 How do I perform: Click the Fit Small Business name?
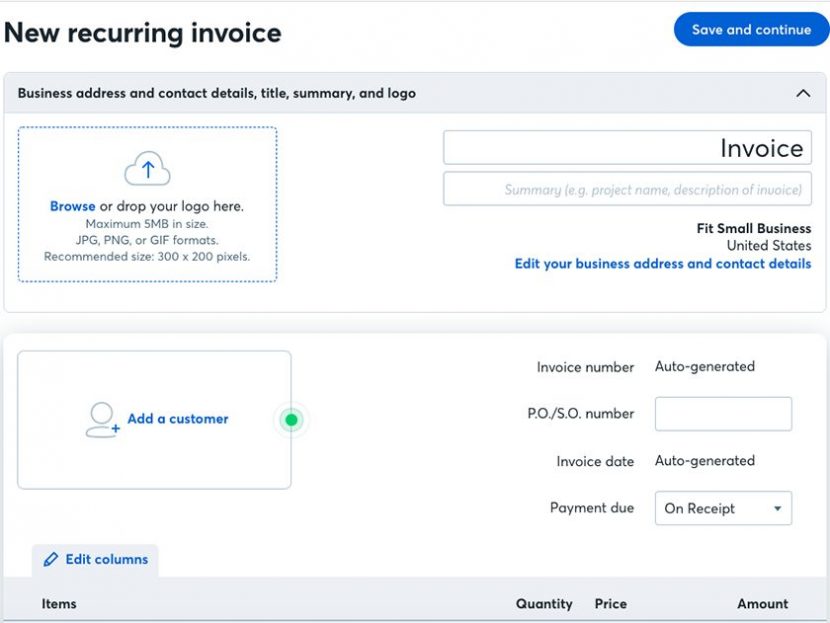[x=753, y=228]
